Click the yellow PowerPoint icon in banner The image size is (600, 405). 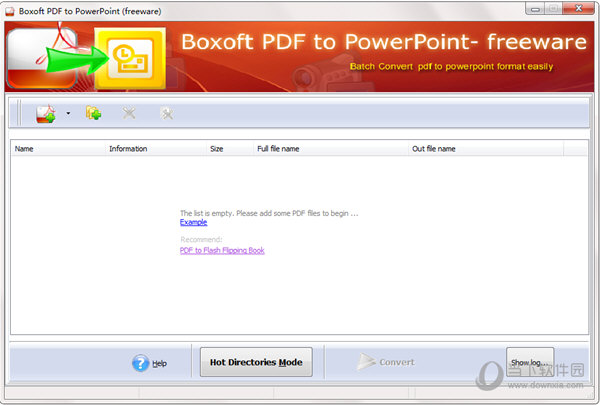point(130,58)
